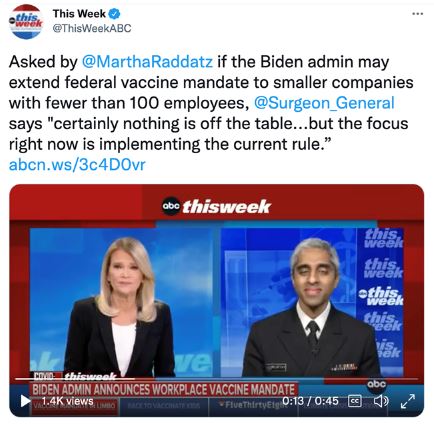This screenshot has width=434, height=424.
Task: Click the 0:13 / 0:45 time display
Action: 310,401
